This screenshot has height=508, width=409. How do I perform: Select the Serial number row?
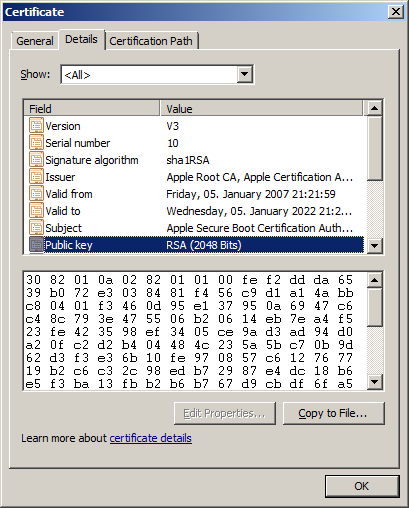click(194, 143)
